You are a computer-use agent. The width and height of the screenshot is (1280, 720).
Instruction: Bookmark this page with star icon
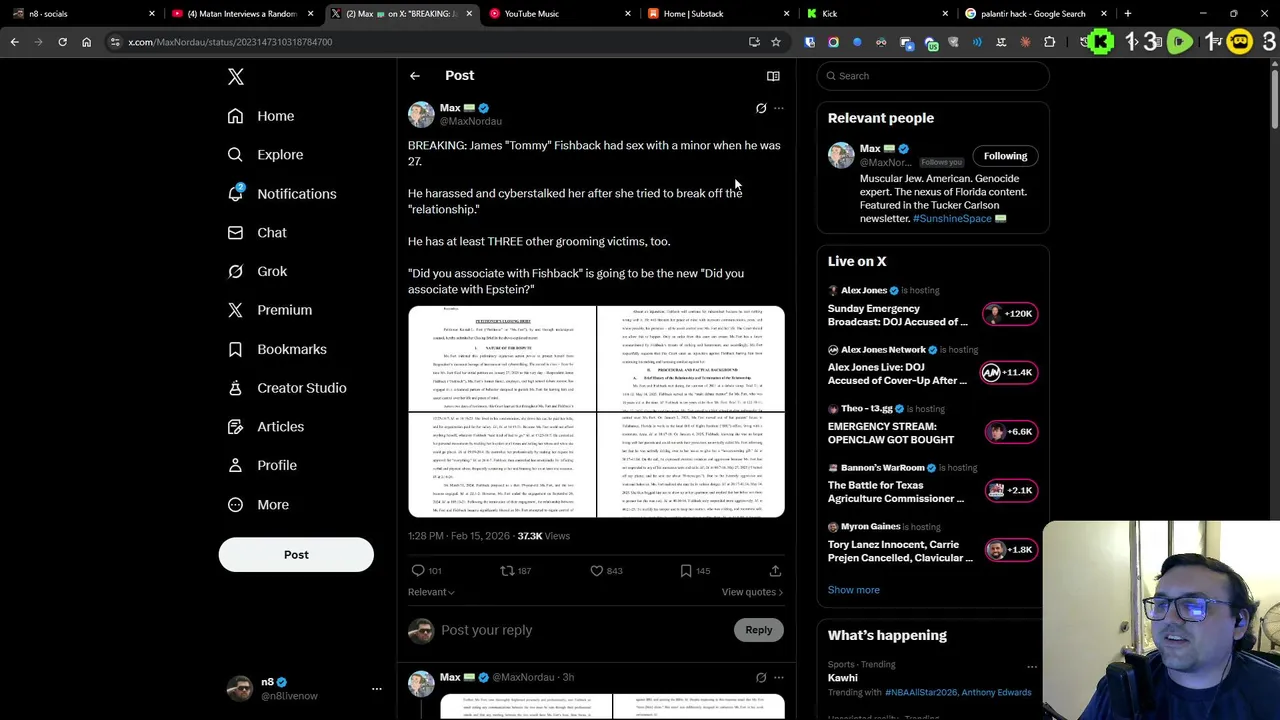pos(775,42)
